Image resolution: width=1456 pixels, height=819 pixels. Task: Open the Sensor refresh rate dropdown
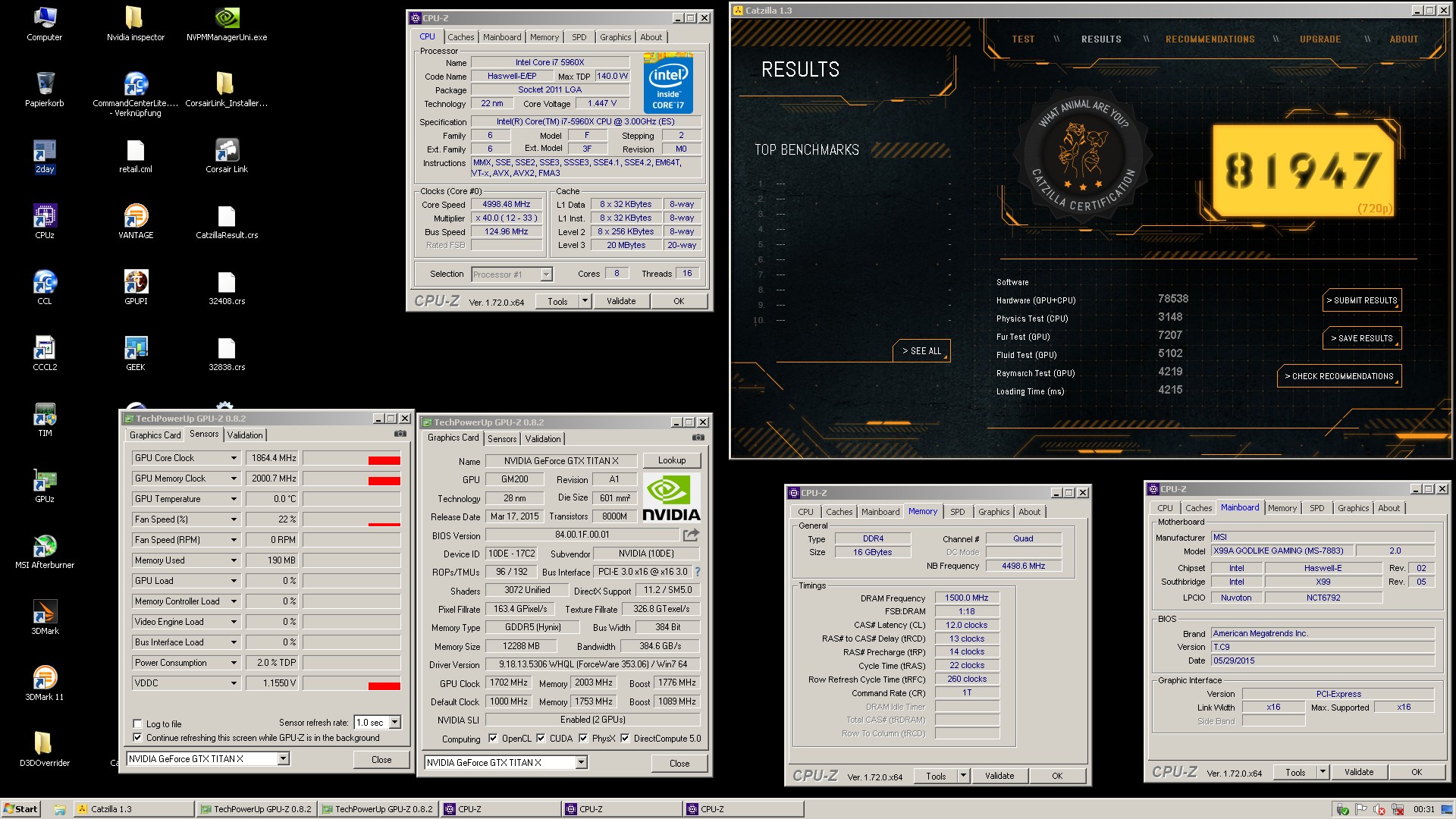tap(394, 723)
